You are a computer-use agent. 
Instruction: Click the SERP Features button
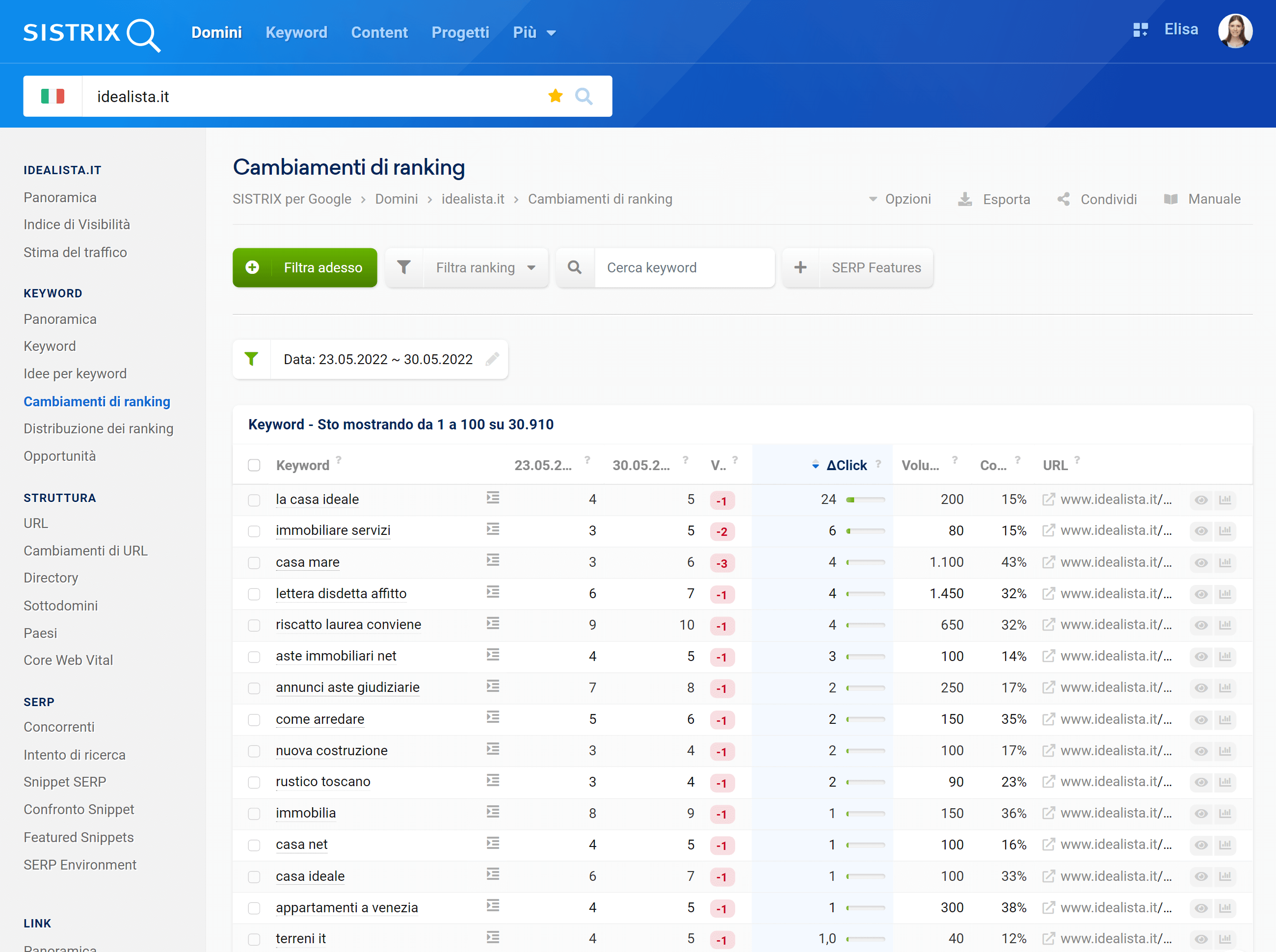876,267
